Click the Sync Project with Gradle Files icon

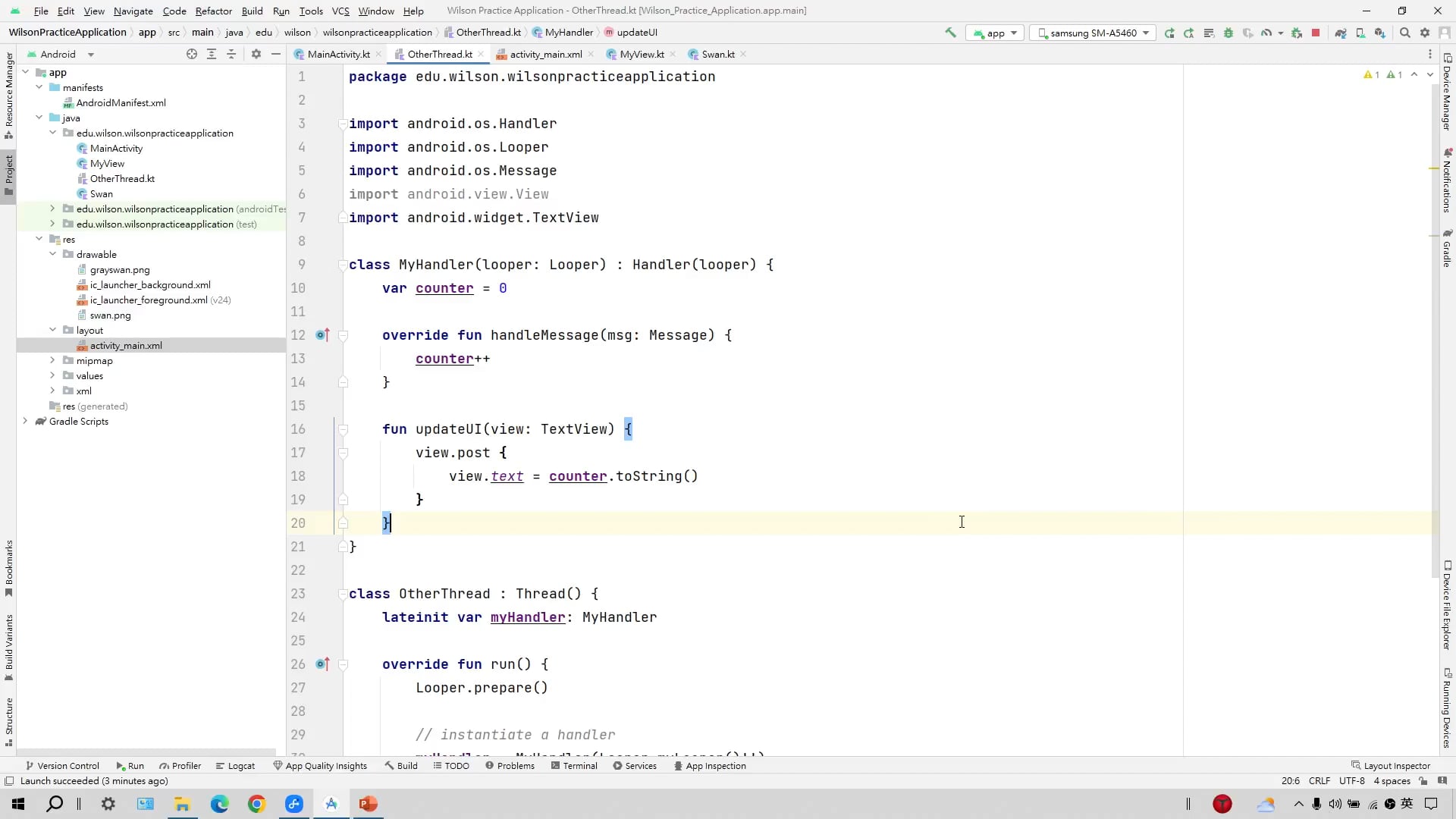(x=1340, y=33)
